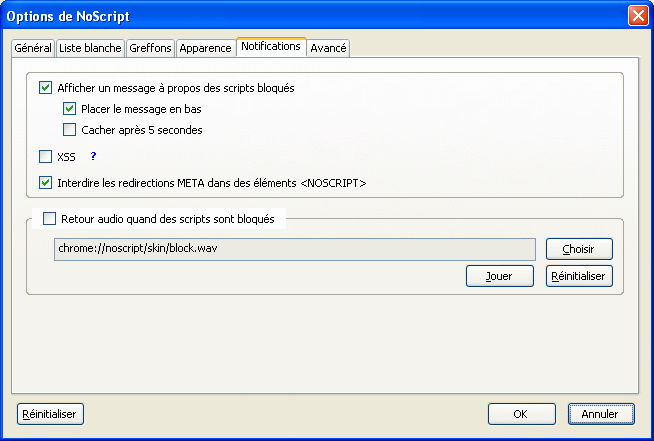Switch to the Liste blanche tab

pyautogui.click(x=90, y=48)
